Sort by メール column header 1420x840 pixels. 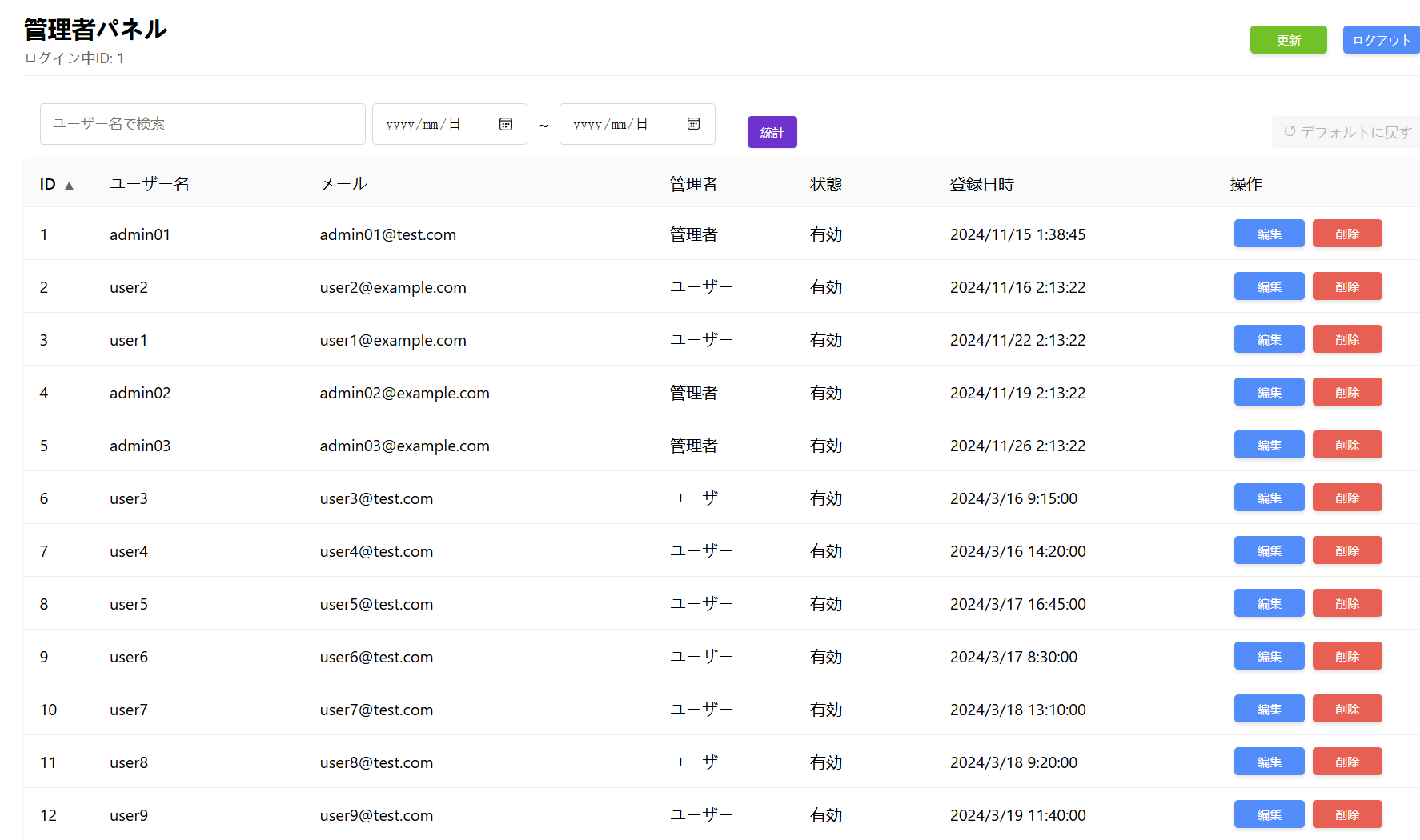pyautogui.click(x=343, y=184)
